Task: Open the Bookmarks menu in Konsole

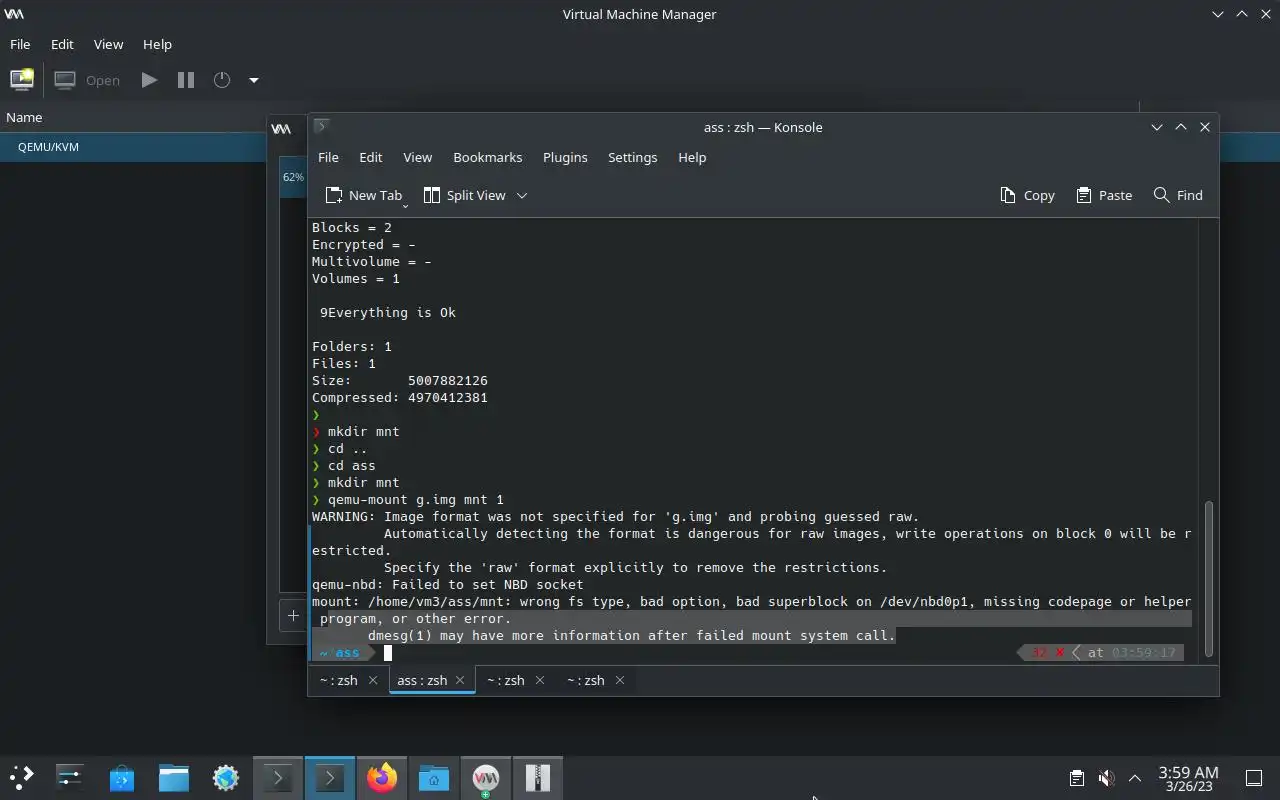Action: pyautogui.click(x=487, y=157)
